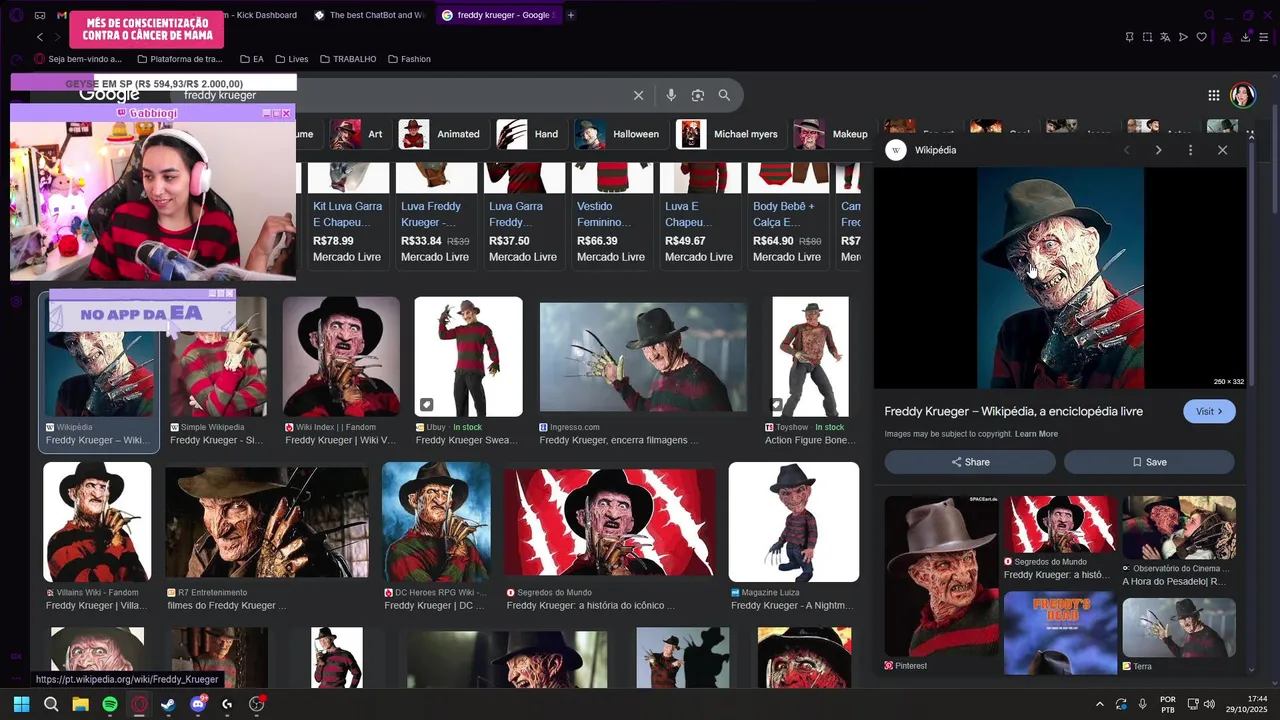
Task: Open the Freddy Krueger Wikipédia title link
Action: pyautogui.click(x=1013, y=411)
